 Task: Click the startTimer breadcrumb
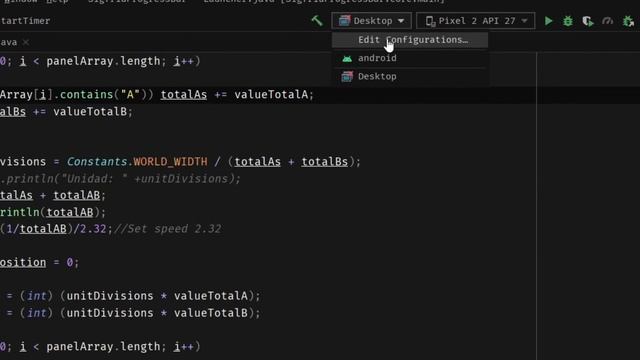pos(24,21)
